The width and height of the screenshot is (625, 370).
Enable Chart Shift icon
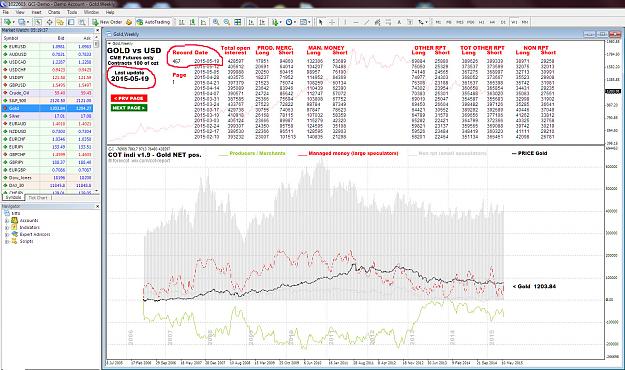tap(262, 22)
